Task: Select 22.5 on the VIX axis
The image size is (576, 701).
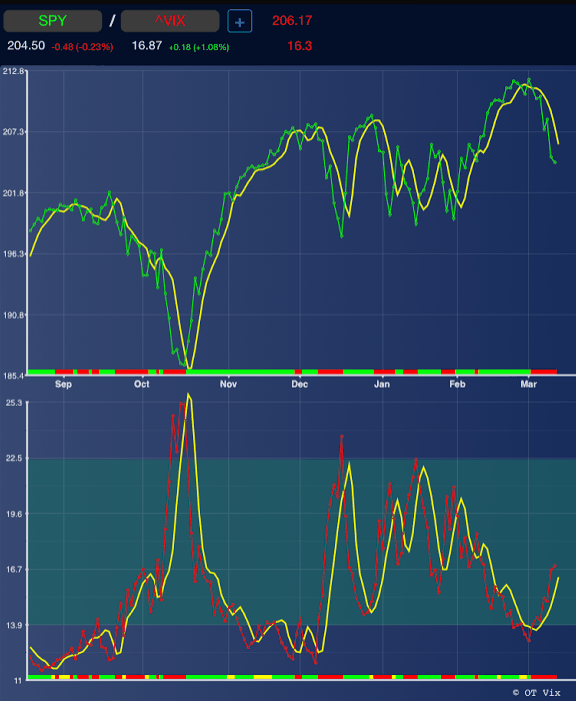Action: click(13, 458)
